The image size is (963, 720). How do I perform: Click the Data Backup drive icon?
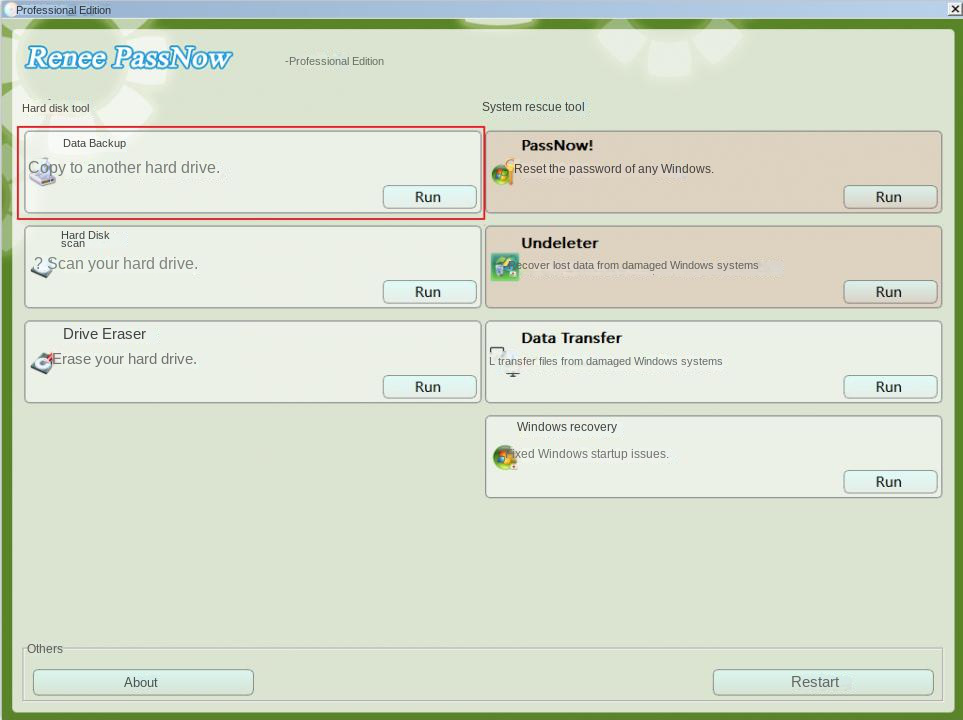click(x=42, y=173)
